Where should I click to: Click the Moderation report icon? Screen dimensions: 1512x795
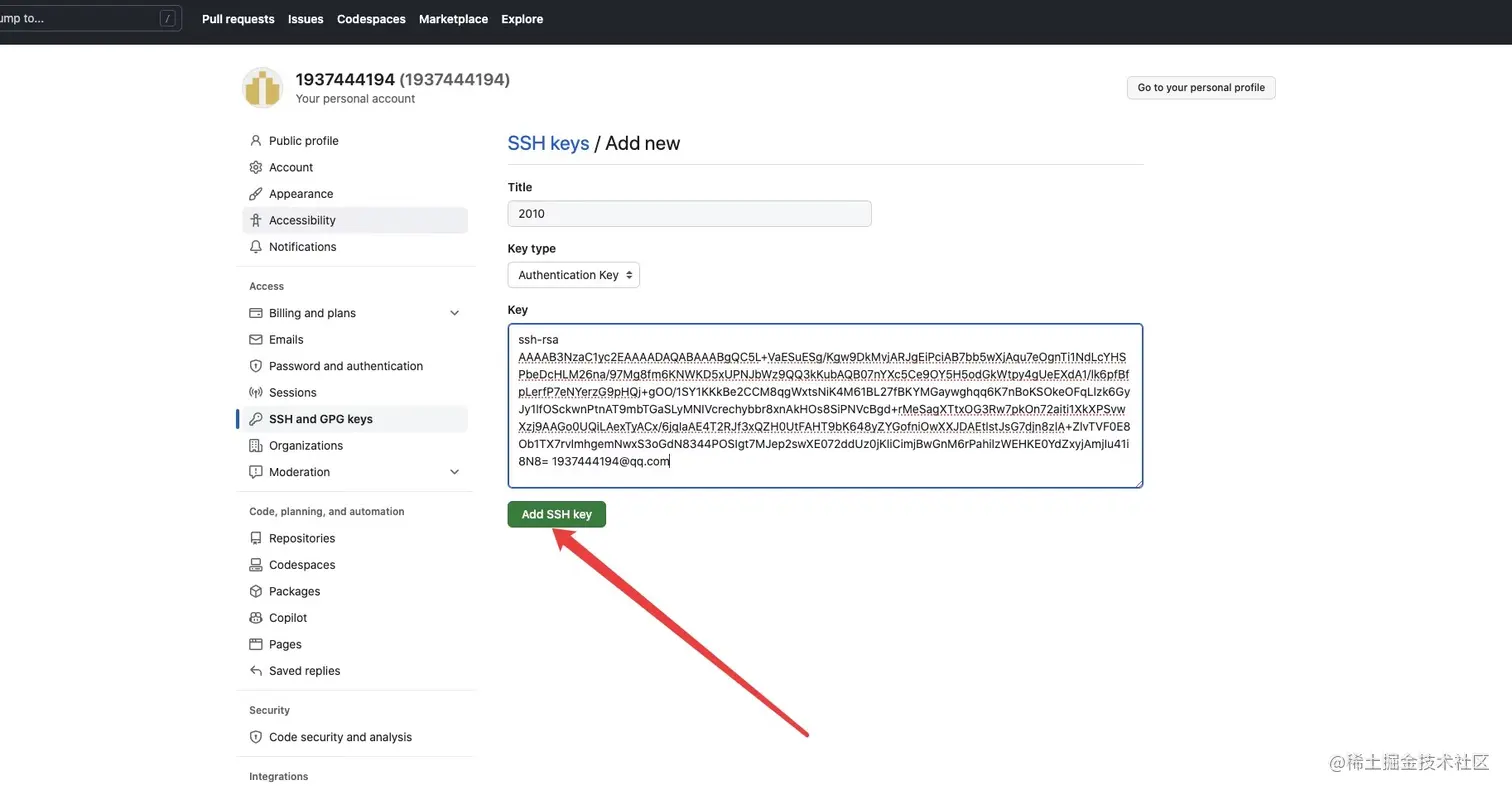[256, 472]
